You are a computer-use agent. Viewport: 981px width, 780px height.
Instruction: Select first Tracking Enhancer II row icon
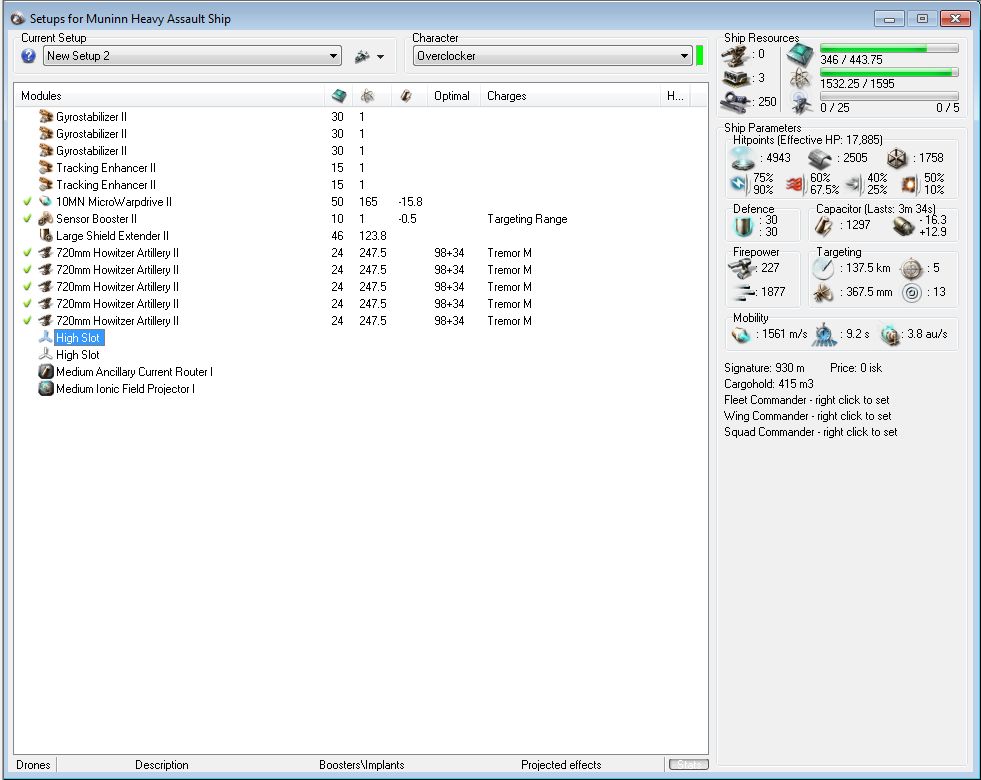click(46, 168)
